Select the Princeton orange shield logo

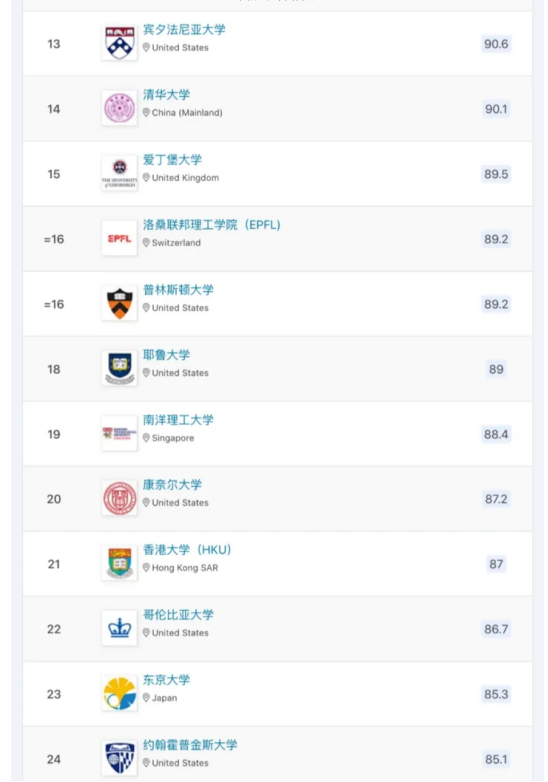point(119,303)
